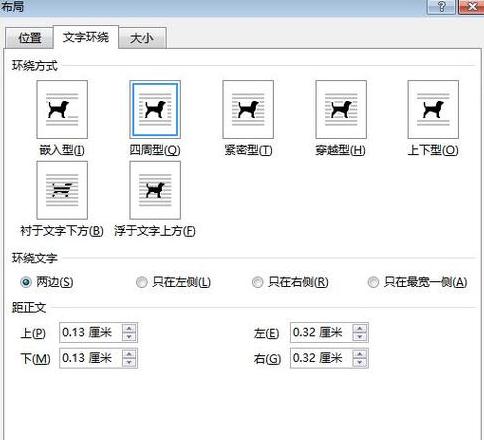Increase the 上 top distance with up arrow
The width and height of the screenshot is (484, 440).
click(x=129, y=328)
